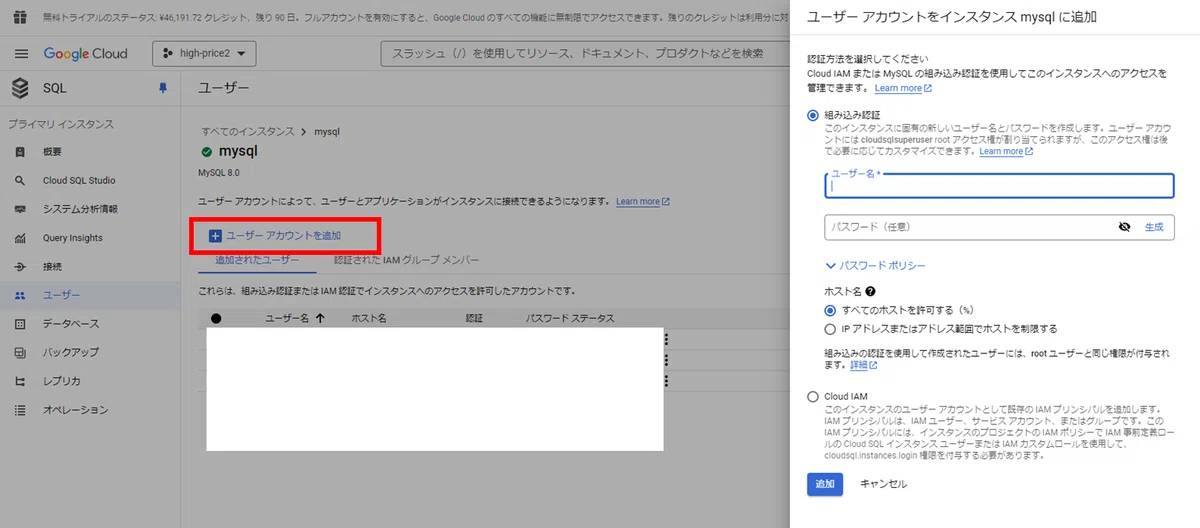Select IP アドレス host restriction radio option
The height and width of the screenshot is (528, 1200).
(830, 328)
